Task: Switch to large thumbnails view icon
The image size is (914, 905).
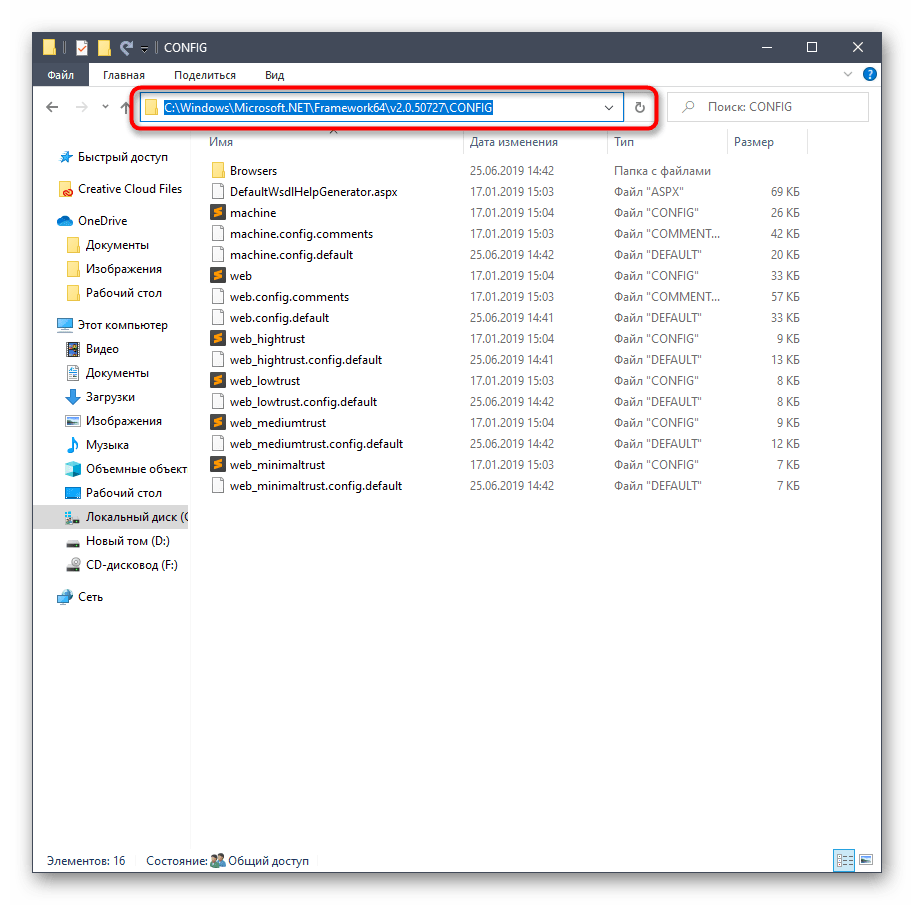Action: click(866, 860)
